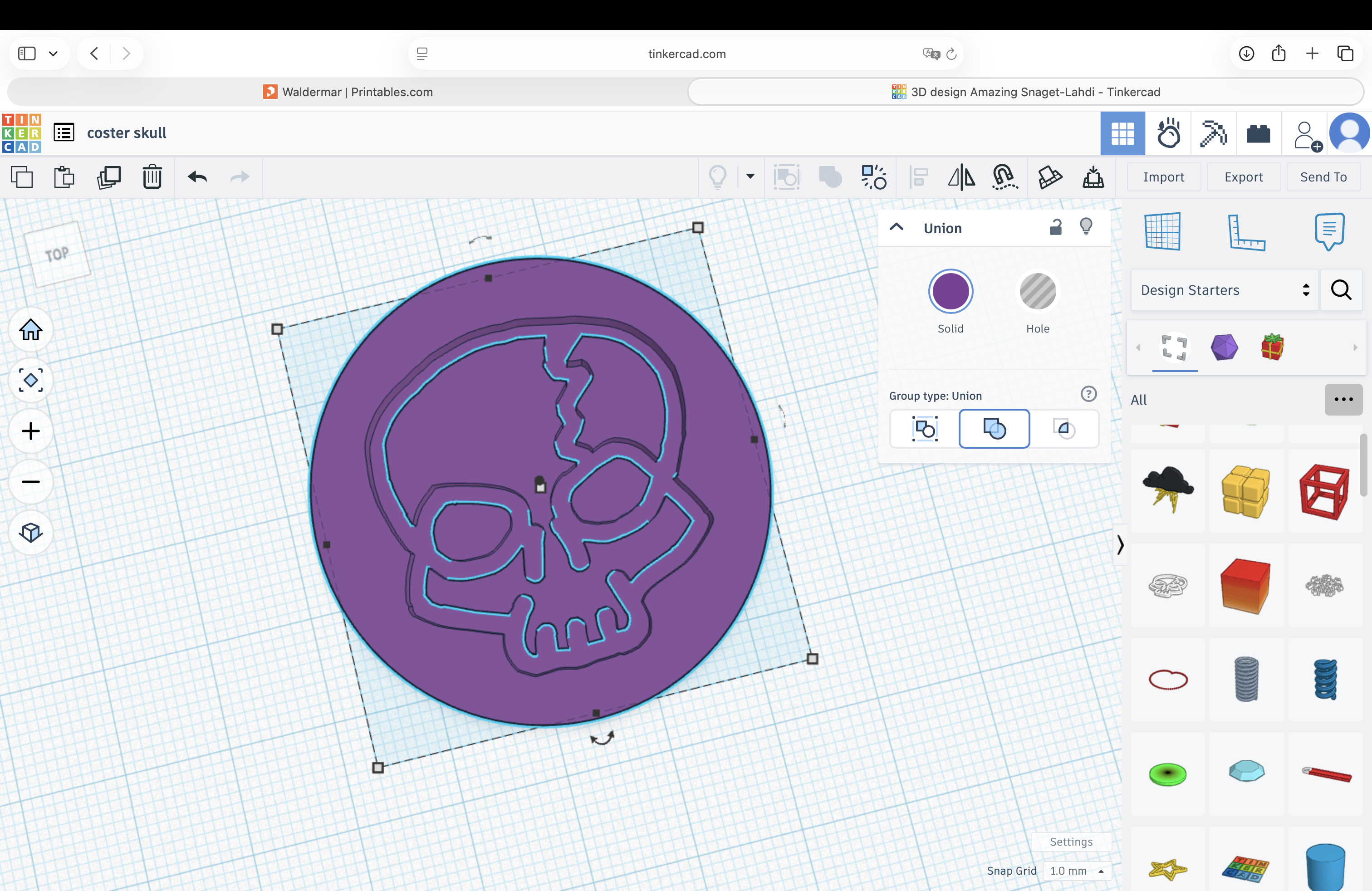This screenshot has width=1372, height=891.
Task: Switch to the Waldermar Printables.com tab
Action: [x=348, y=92]
